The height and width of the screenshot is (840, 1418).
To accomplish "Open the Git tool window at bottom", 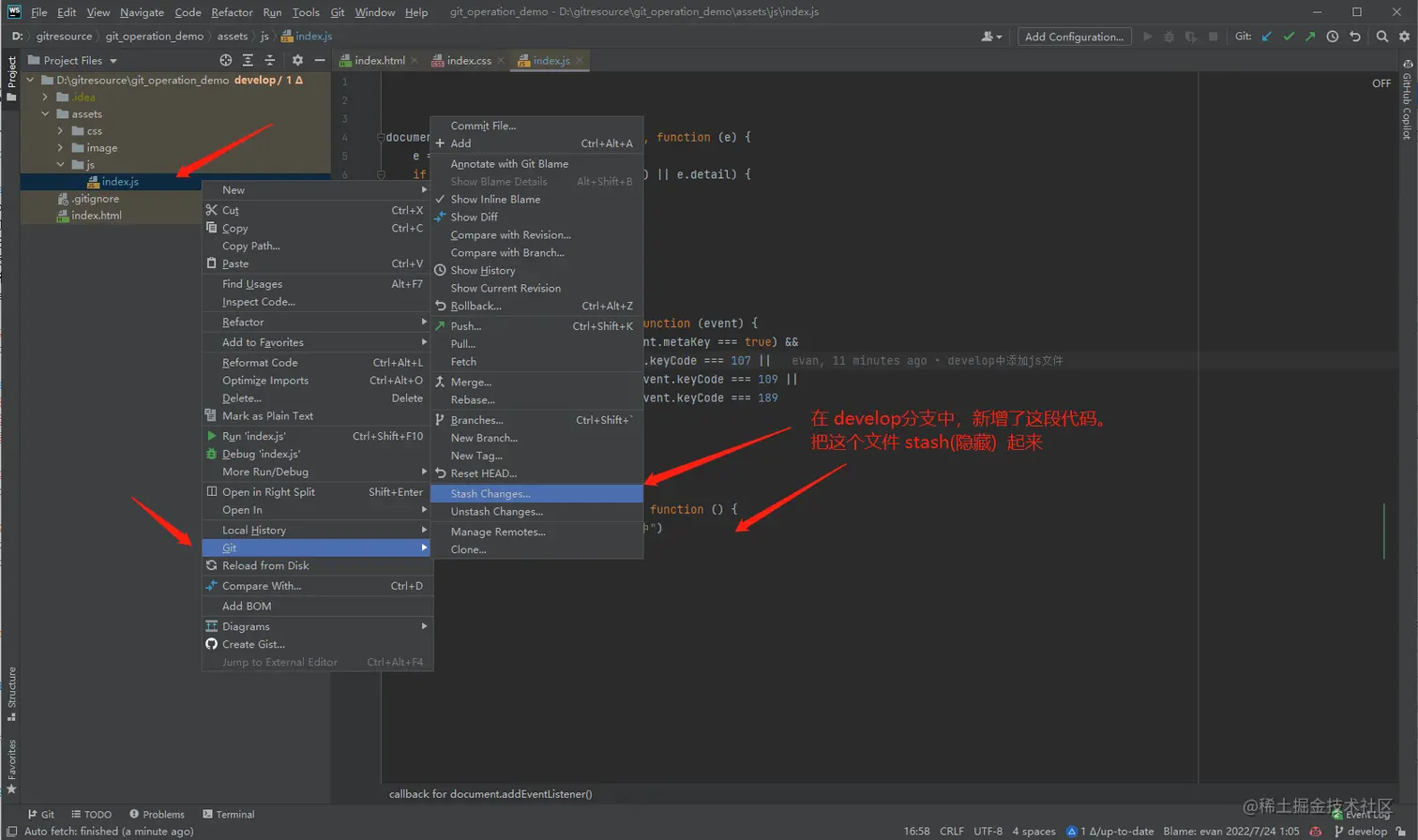I will click(41, 815).
